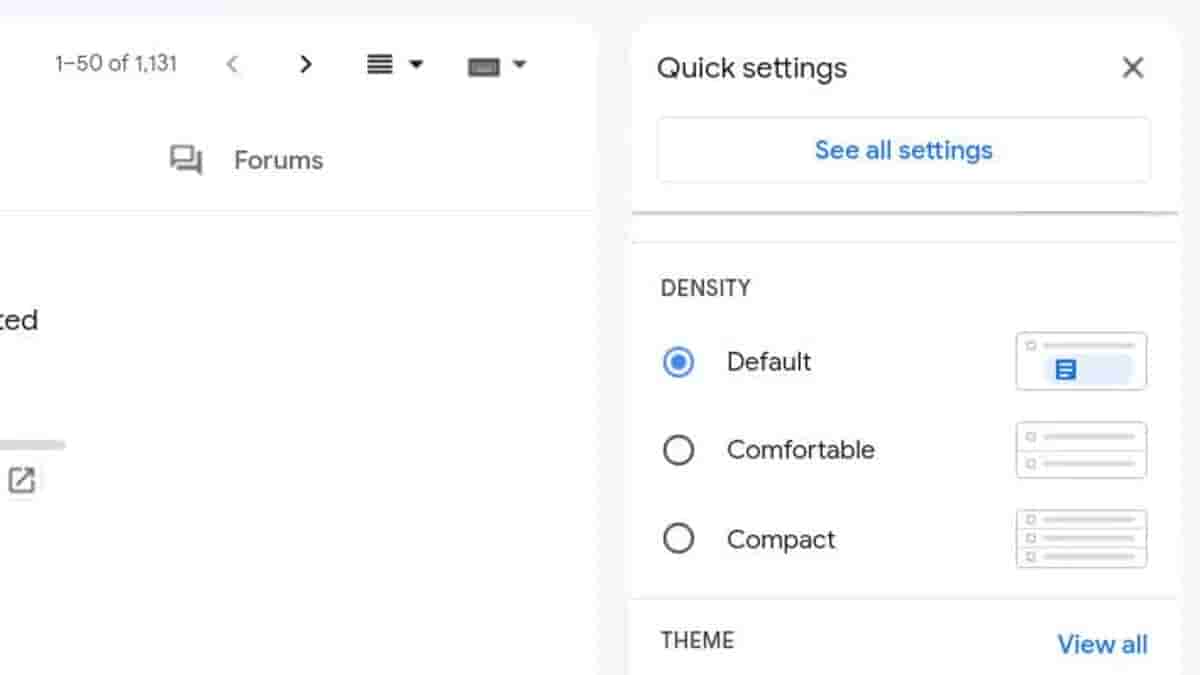This screenshot has width=1200, height=675.
Task: Click the input tools keyboard icon
Action: point(484,64)
